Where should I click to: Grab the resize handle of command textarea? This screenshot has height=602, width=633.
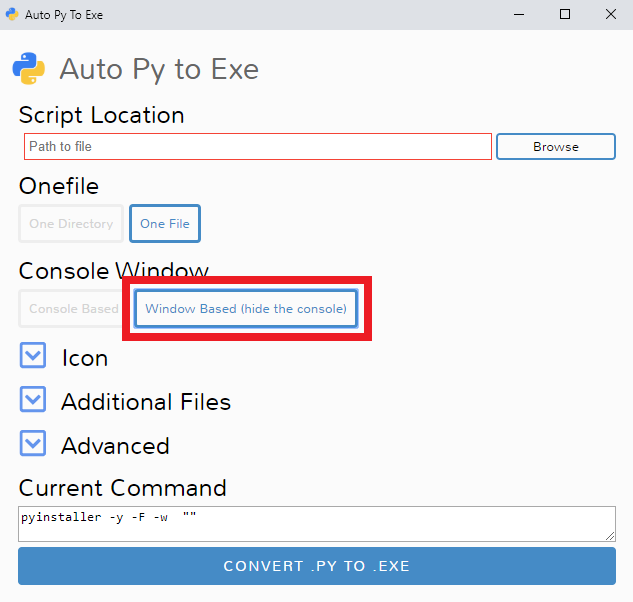(x=610, y=536)
